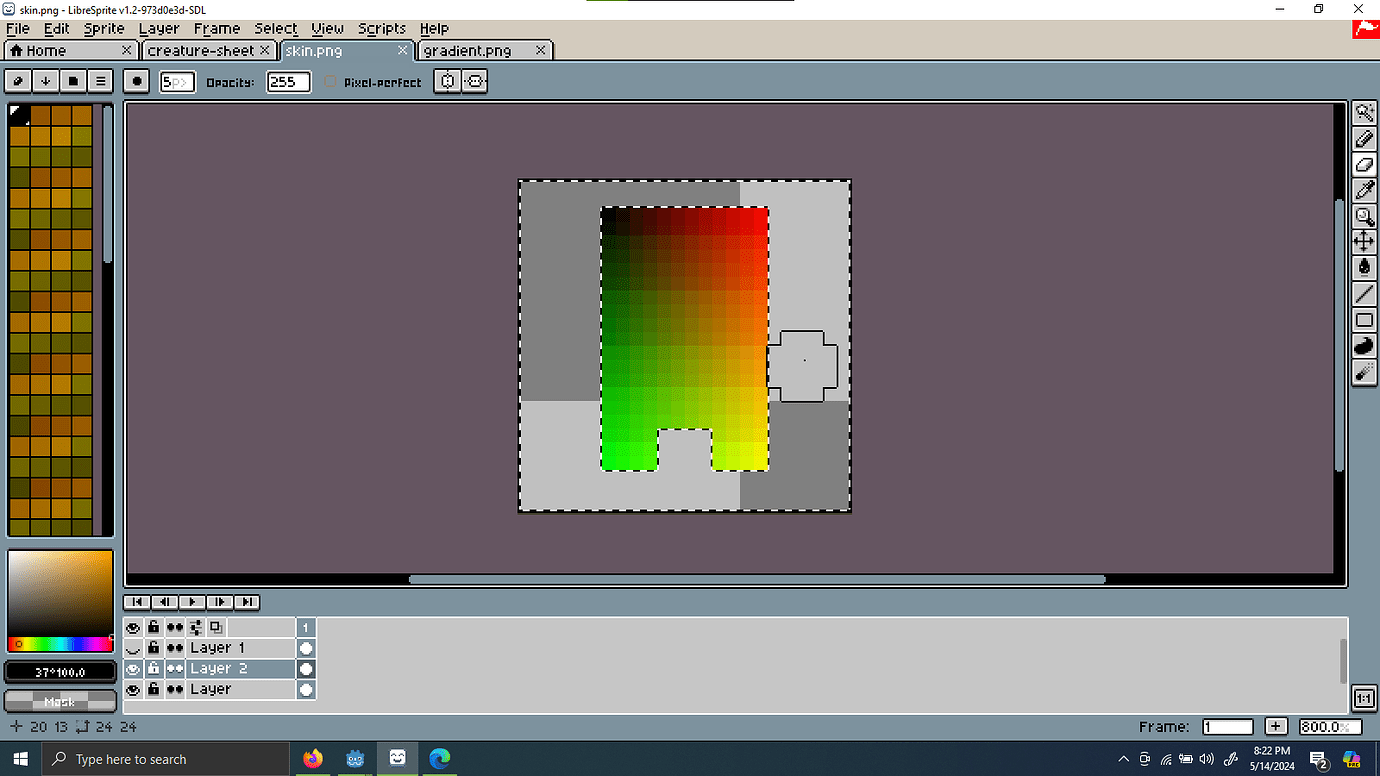Activate the Zoom tool

tap(1364, 216)
